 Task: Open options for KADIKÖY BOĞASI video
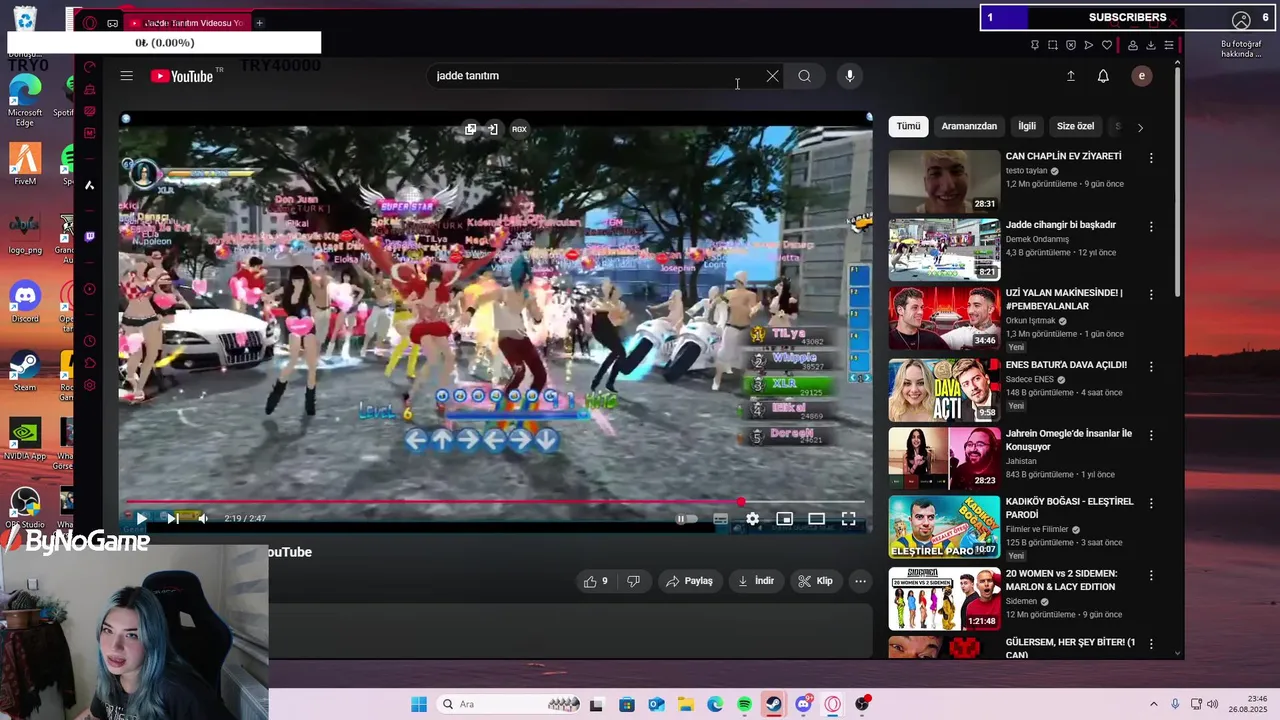pyautogui.click(x=1151, y=503)
